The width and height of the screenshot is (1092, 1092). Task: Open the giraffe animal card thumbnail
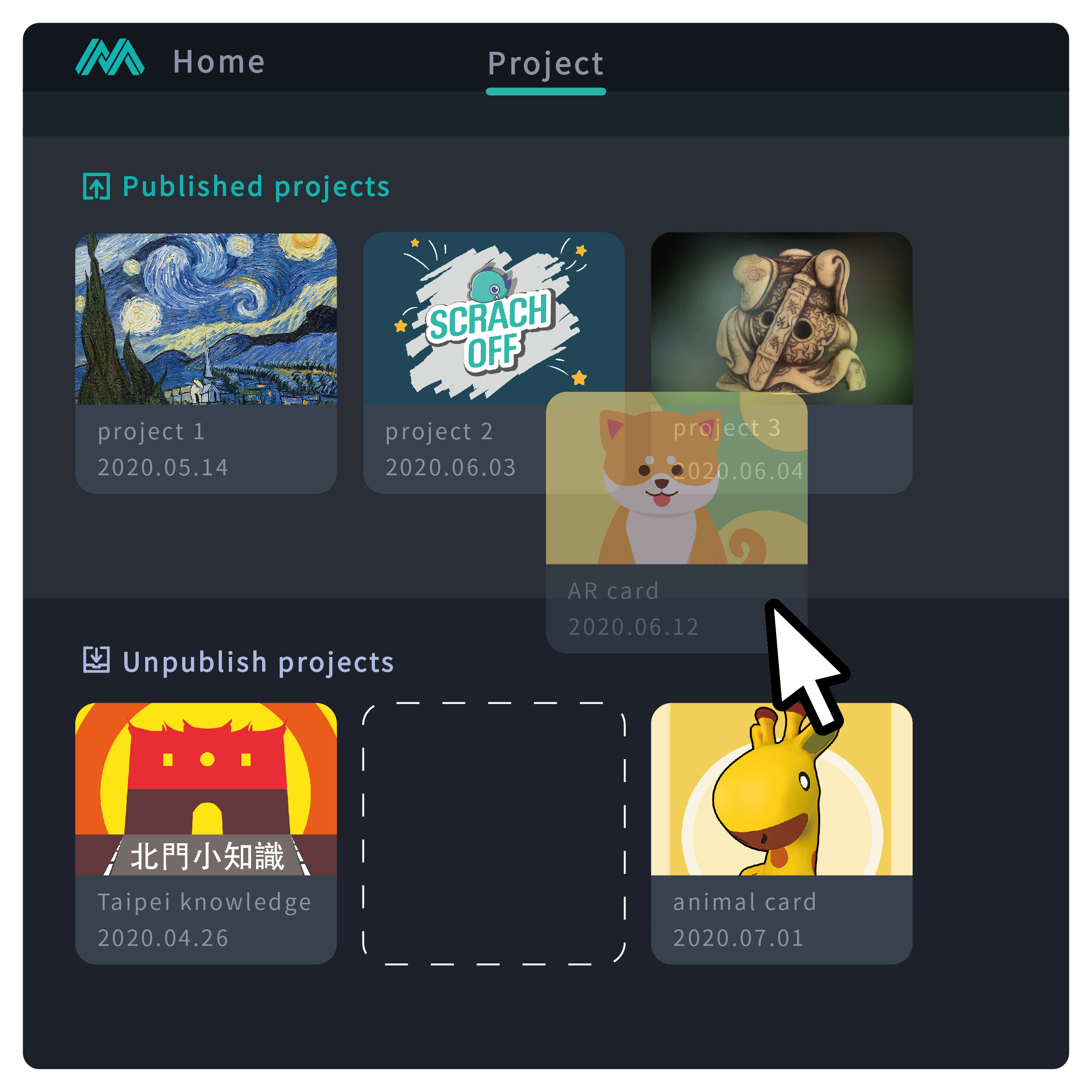(782, 789)
